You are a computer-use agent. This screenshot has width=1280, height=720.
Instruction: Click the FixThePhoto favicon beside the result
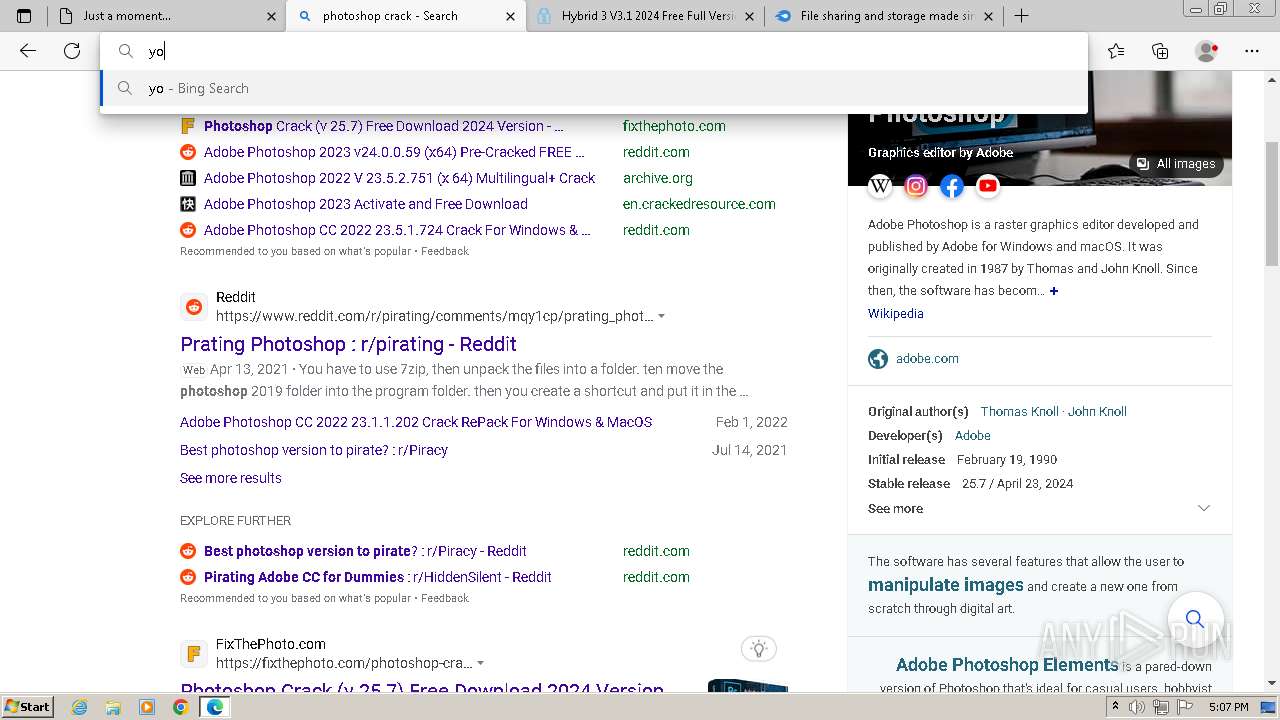194,654
